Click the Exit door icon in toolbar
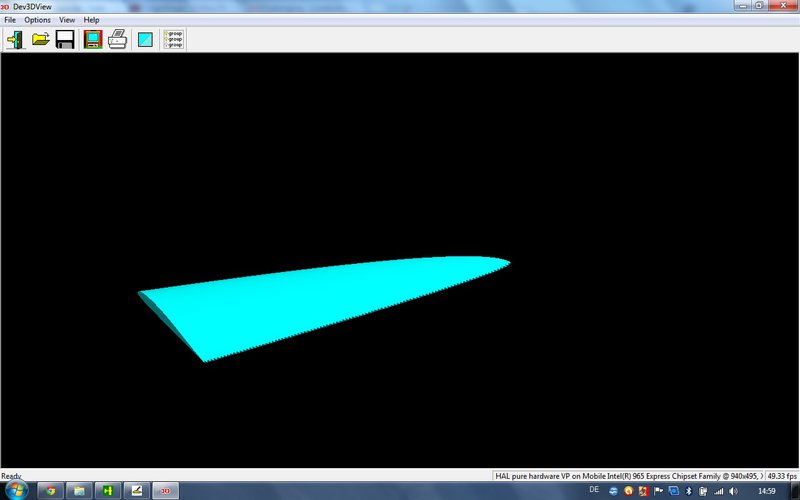 click(x=15, y=40)
